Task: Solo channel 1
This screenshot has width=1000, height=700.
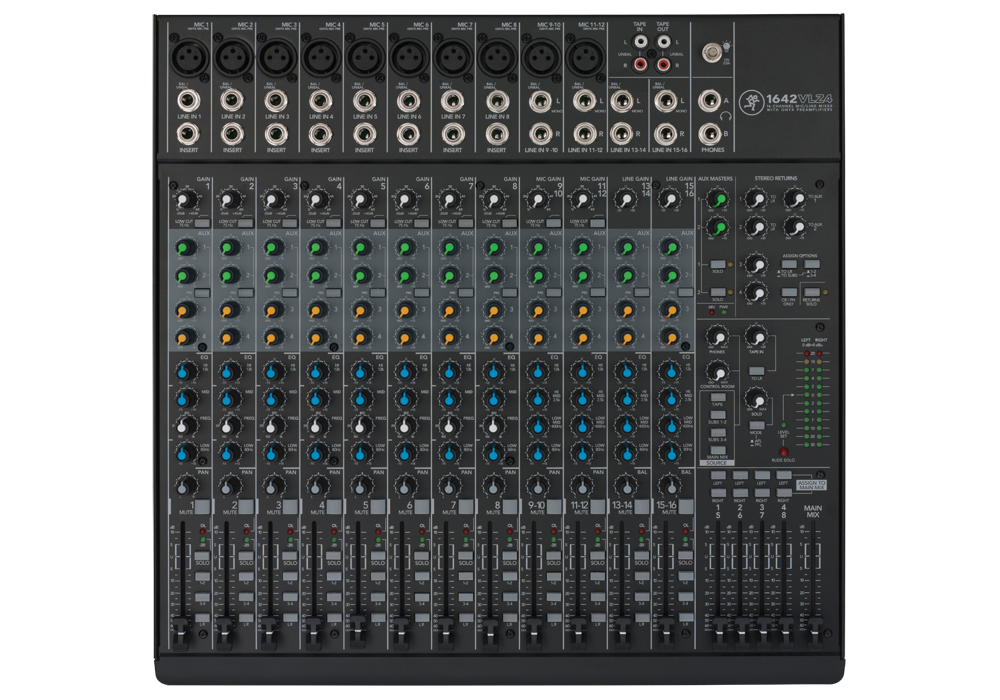Action: (x=202, y=557)
